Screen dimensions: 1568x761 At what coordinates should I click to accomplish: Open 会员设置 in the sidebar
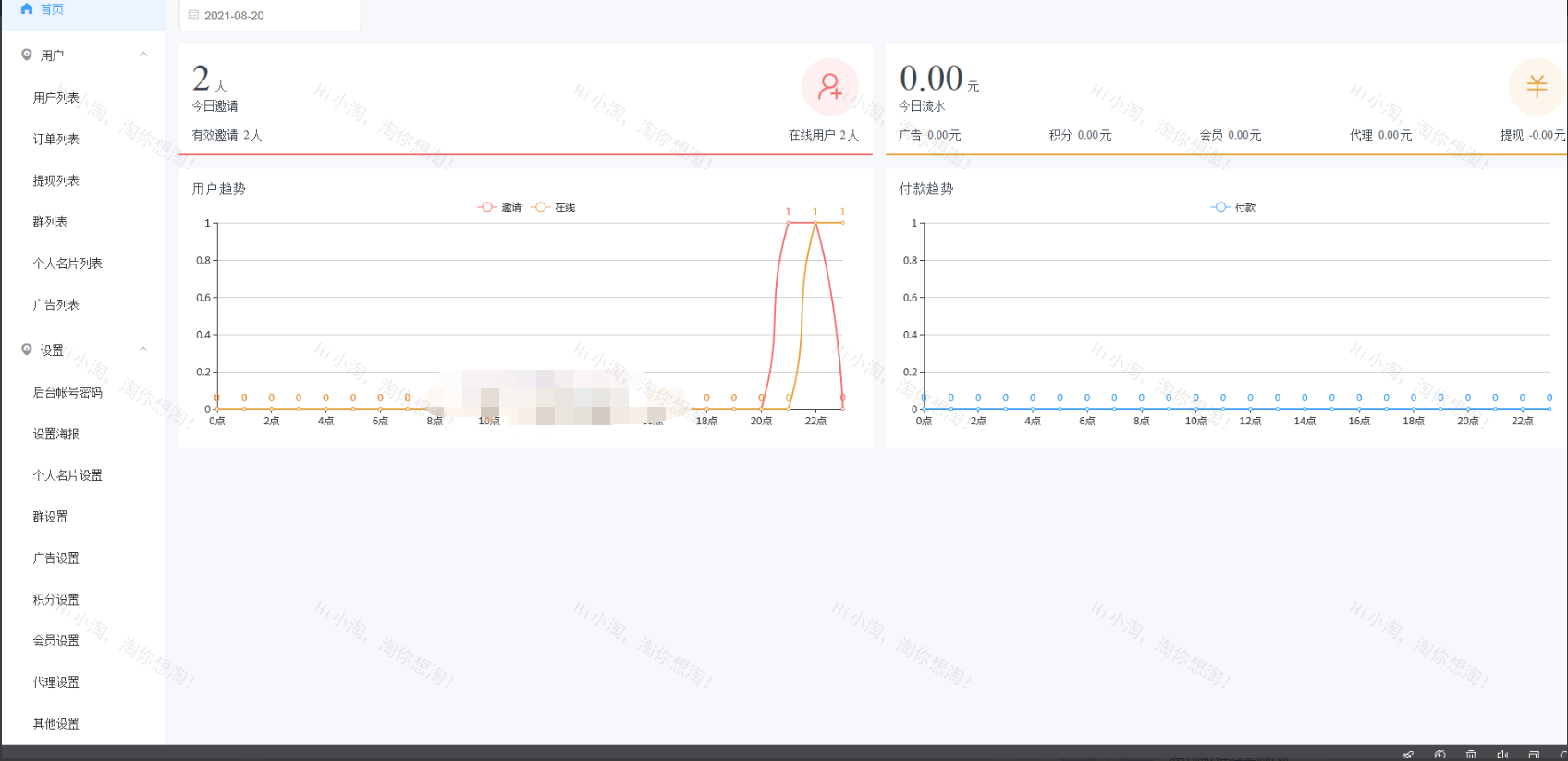point(56,640)
